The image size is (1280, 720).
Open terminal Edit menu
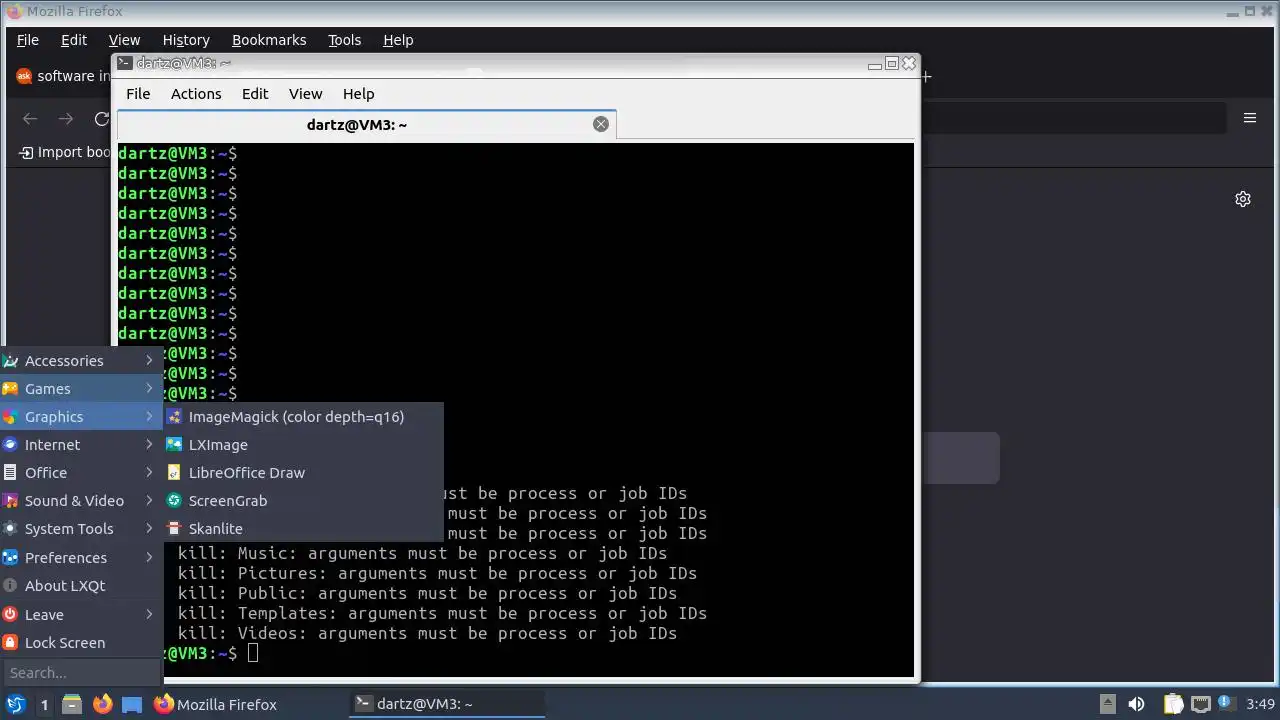pos(255,94)
